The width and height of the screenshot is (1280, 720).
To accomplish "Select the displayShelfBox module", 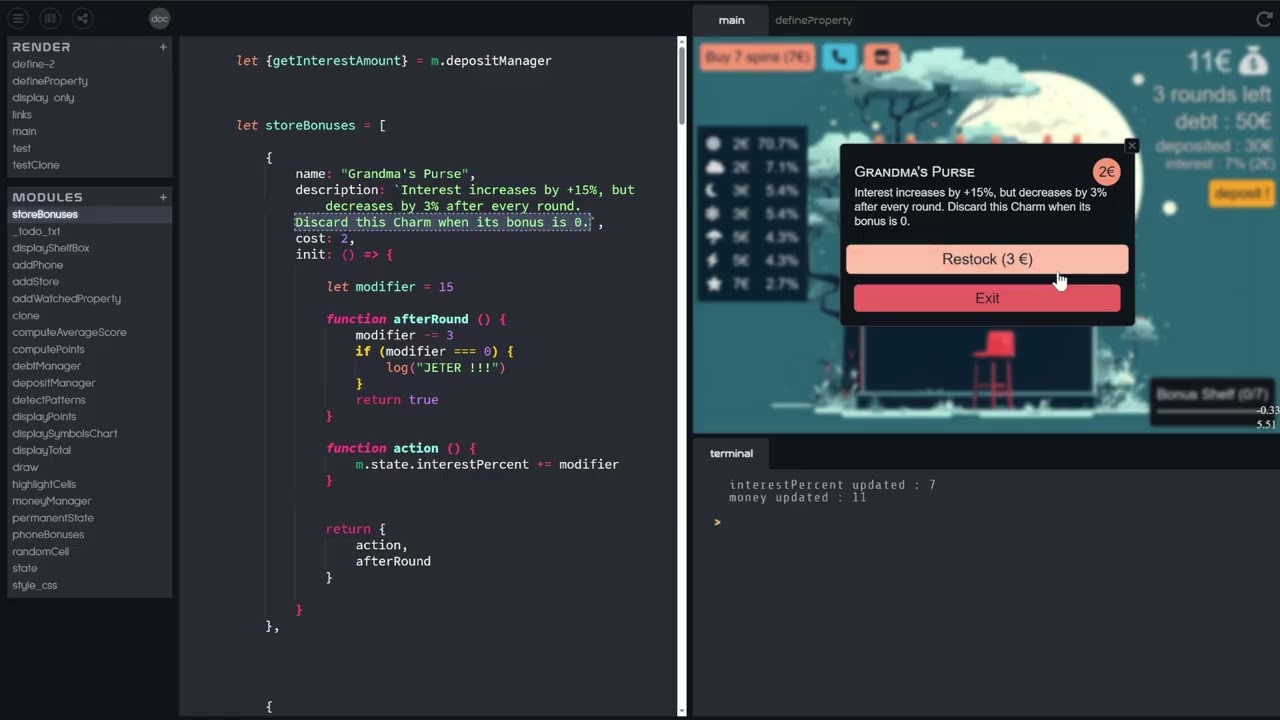I will pyautogui.click(x=51, y=248).
